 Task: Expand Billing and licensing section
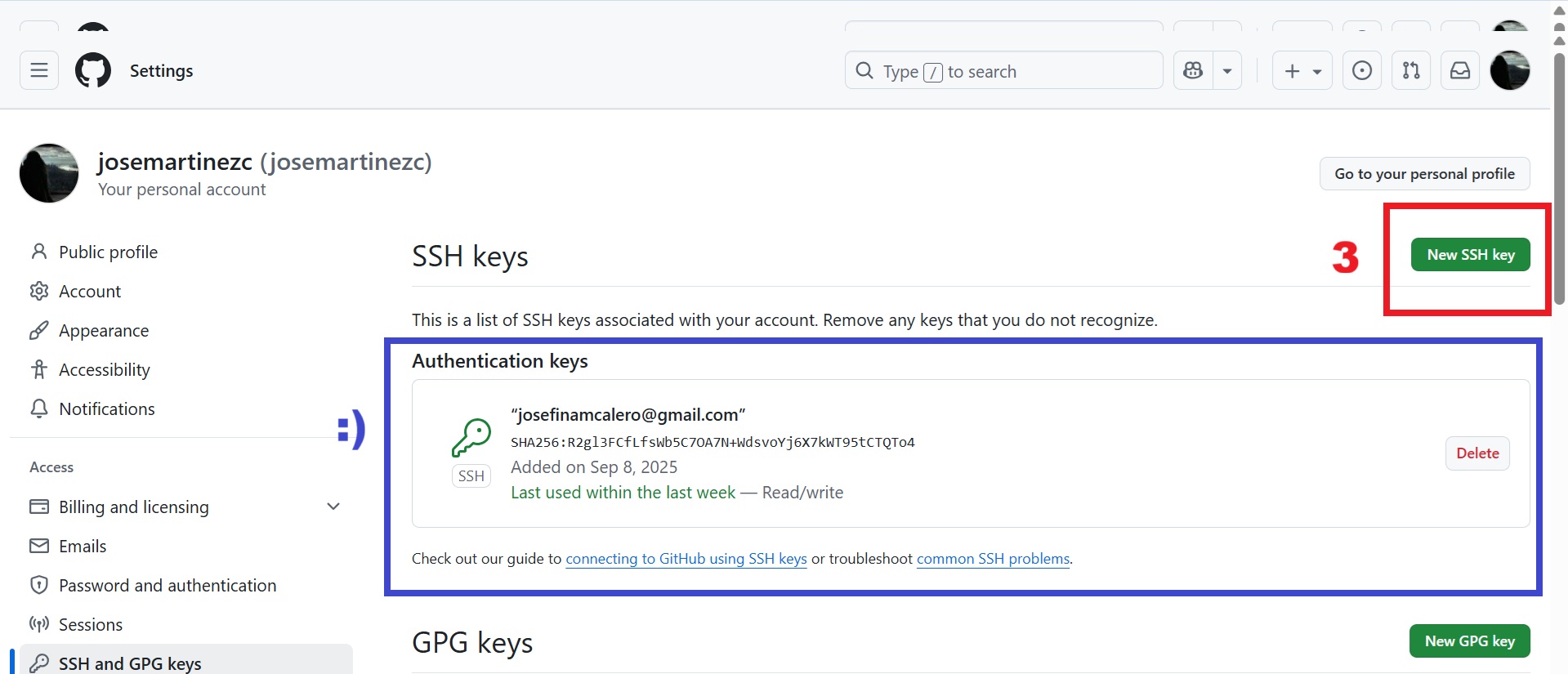click(333, 507)
